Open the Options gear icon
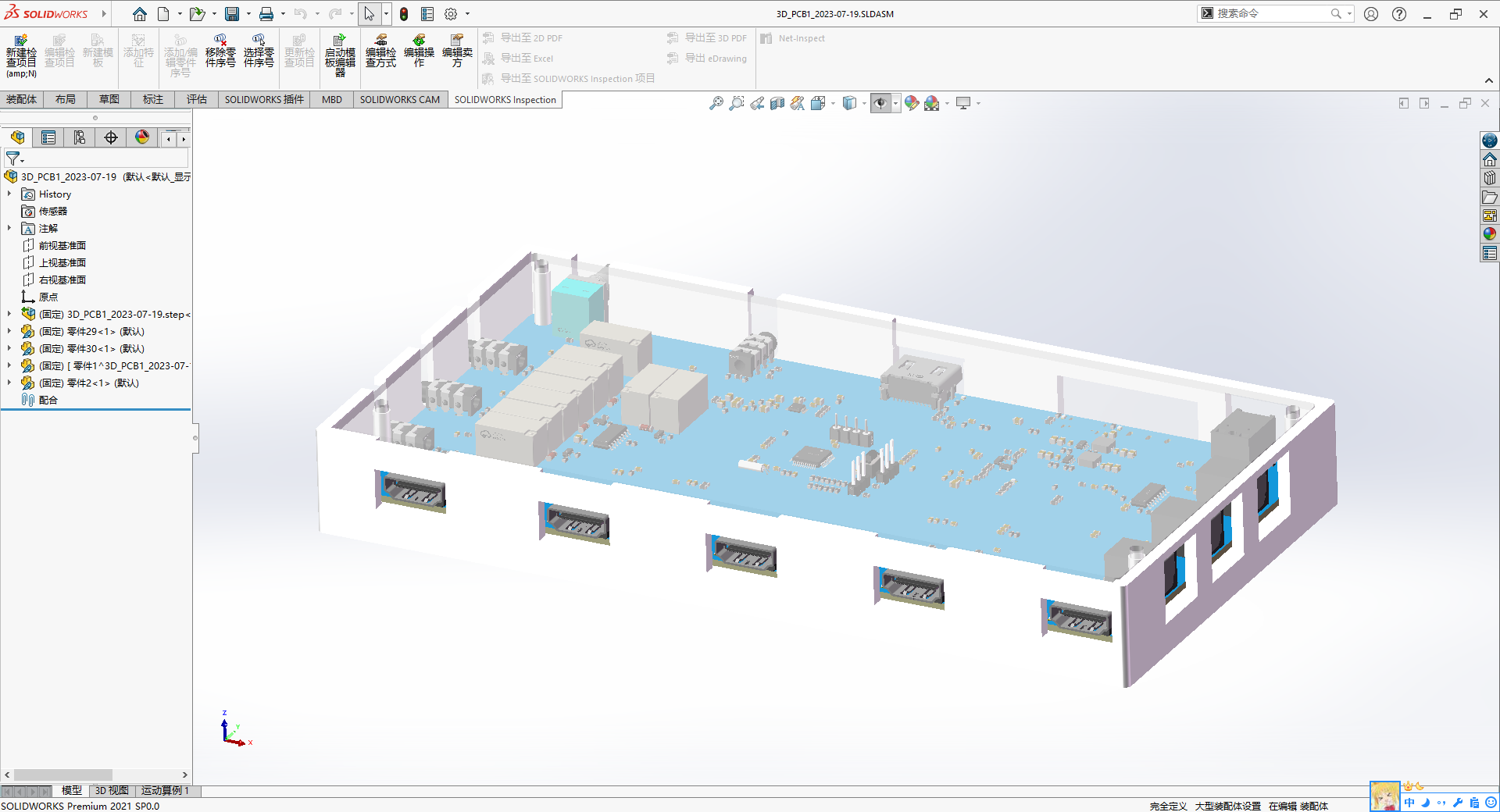The height and width of the screenshot is (812, 1500). (451, 14)
